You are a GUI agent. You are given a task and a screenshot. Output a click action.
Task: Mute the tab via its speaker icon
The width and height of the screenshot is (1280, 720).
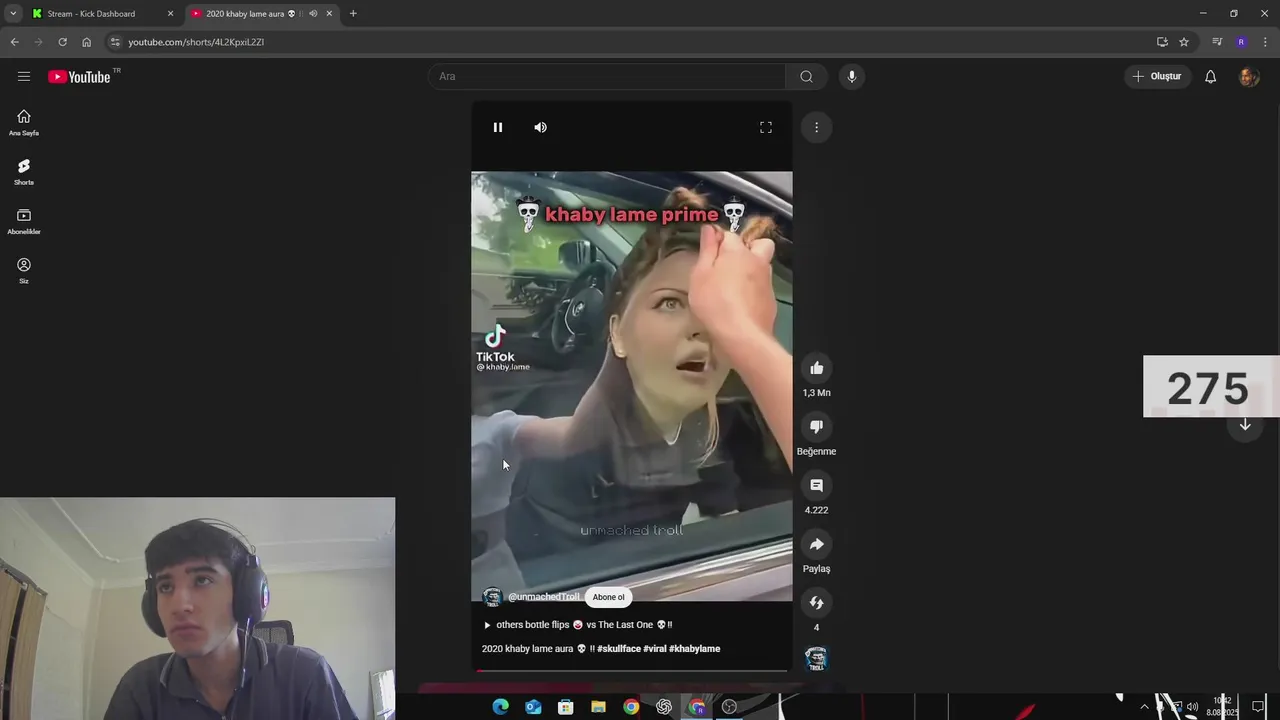313,14
